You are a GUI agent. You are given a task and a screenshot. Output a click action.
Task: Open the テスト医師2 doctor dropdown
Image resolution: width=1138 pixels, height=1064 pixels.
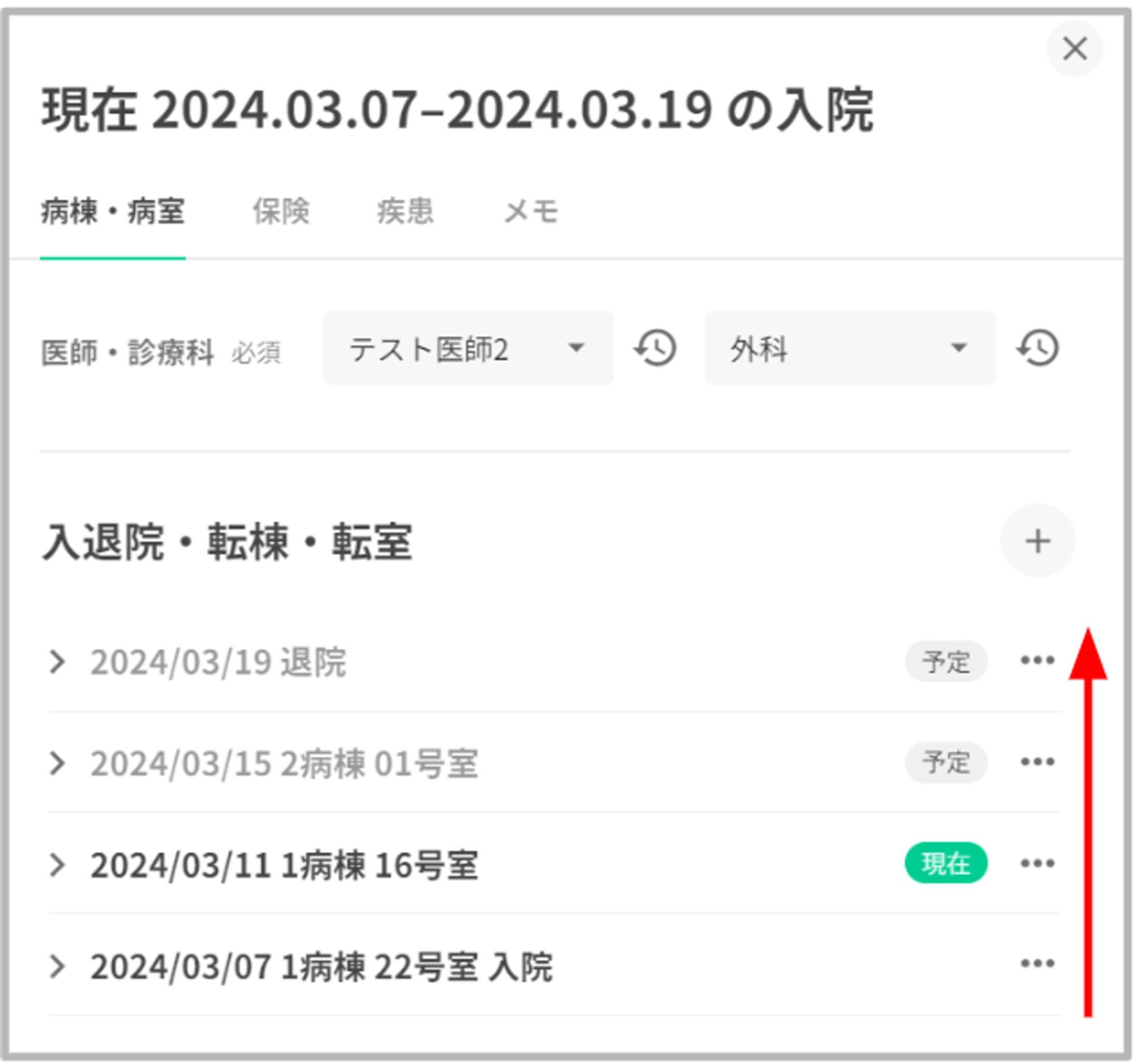tap(468, 349)
